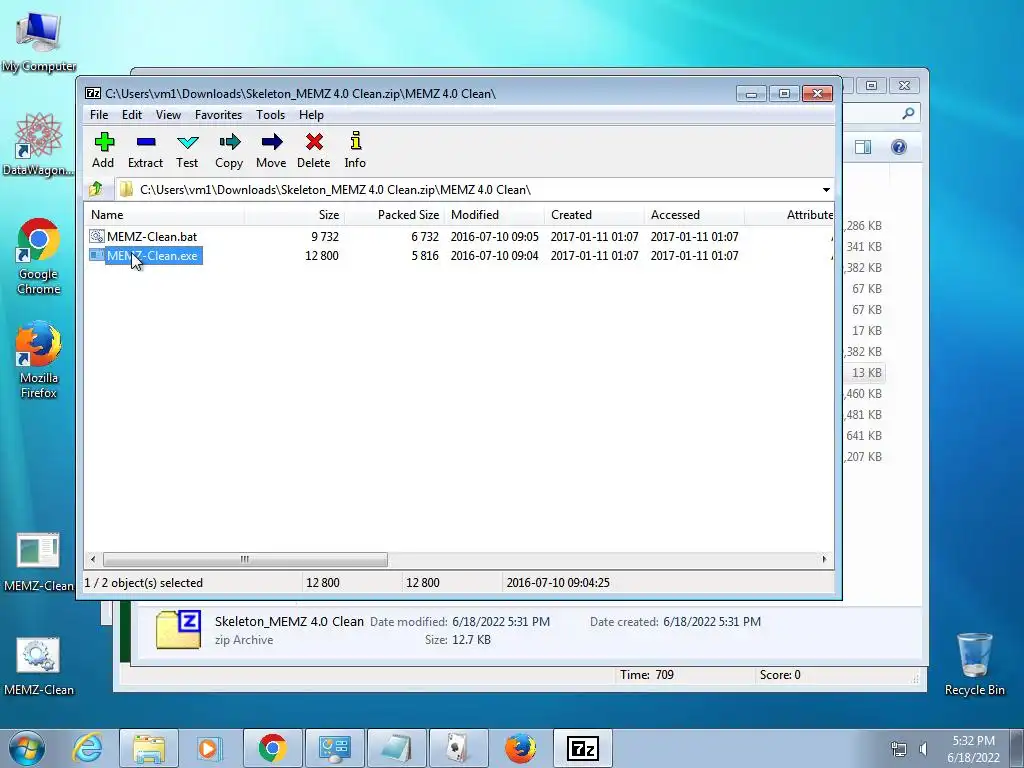Click the Firefox taskbar icon

point(520,748)
